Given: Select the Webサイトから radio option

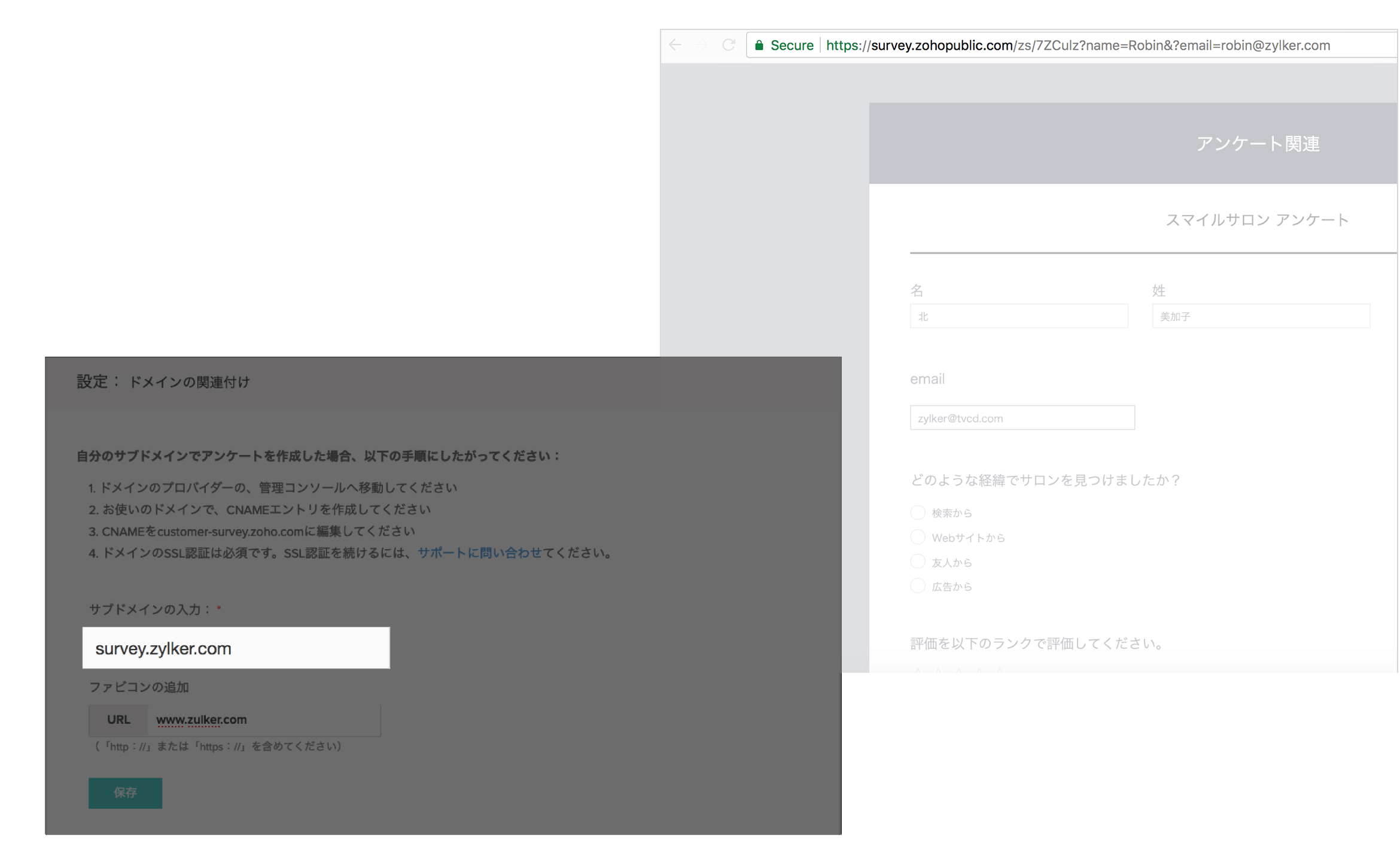Looking at the screenshot, I should click(x=917, y=537).
